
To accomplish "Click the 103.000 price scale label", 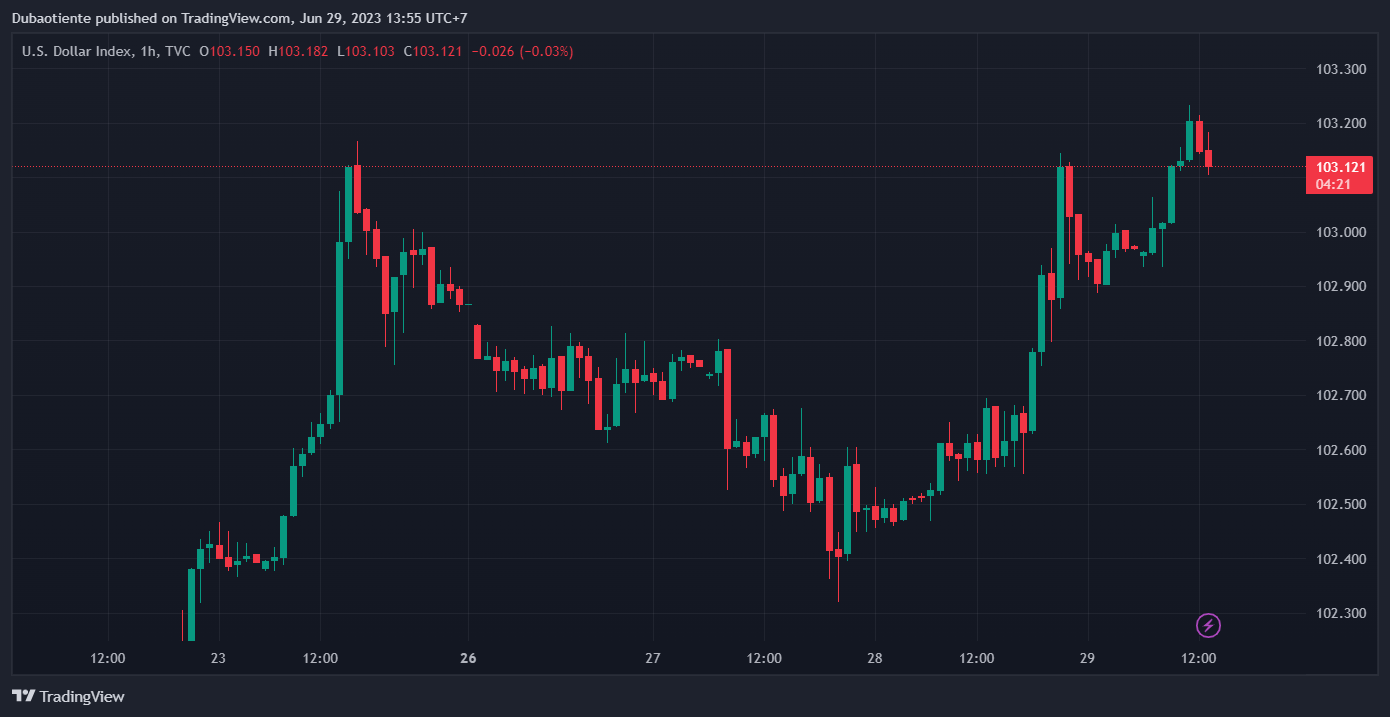I will point(1340,232).
